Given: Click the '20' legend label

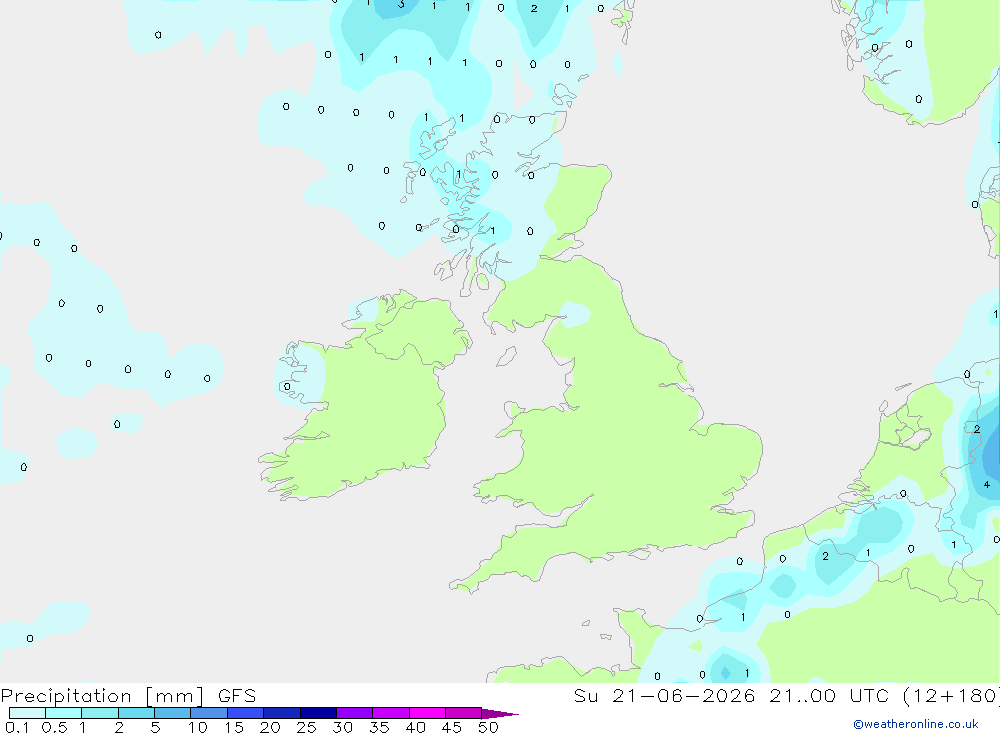Looking at the screenshot, I should pos(270,727).
